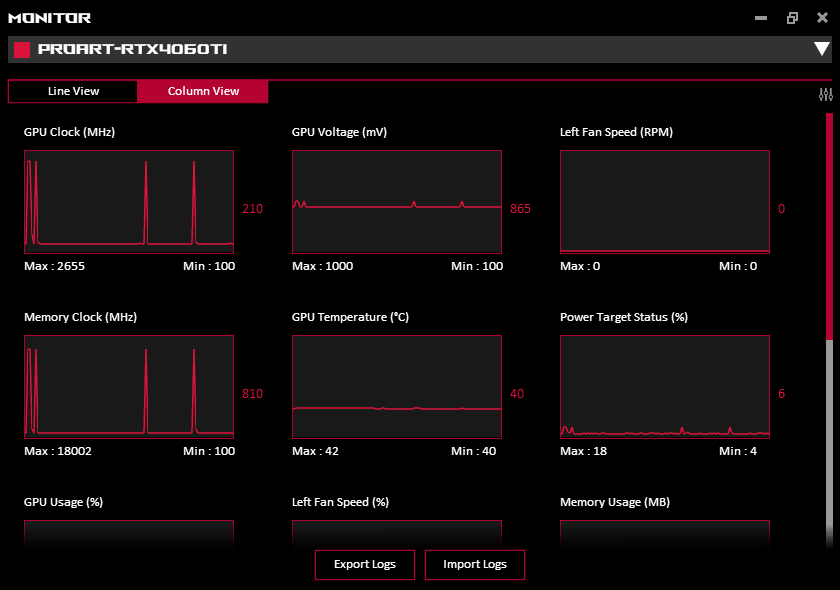Viewport: 840px width, 590px height.
Task: Click the GPU Voltage (mV) graph
Action: (397, 201)
